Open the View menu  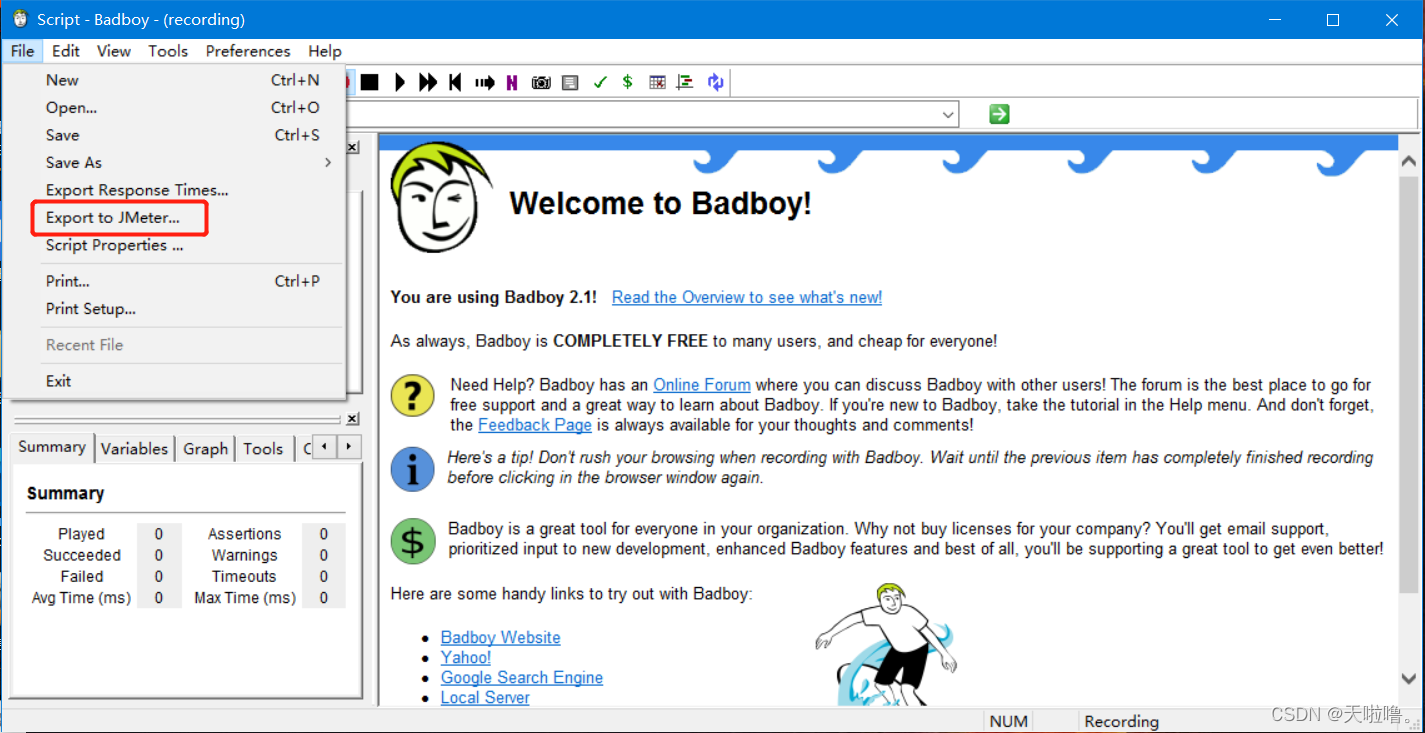(114, 51)
